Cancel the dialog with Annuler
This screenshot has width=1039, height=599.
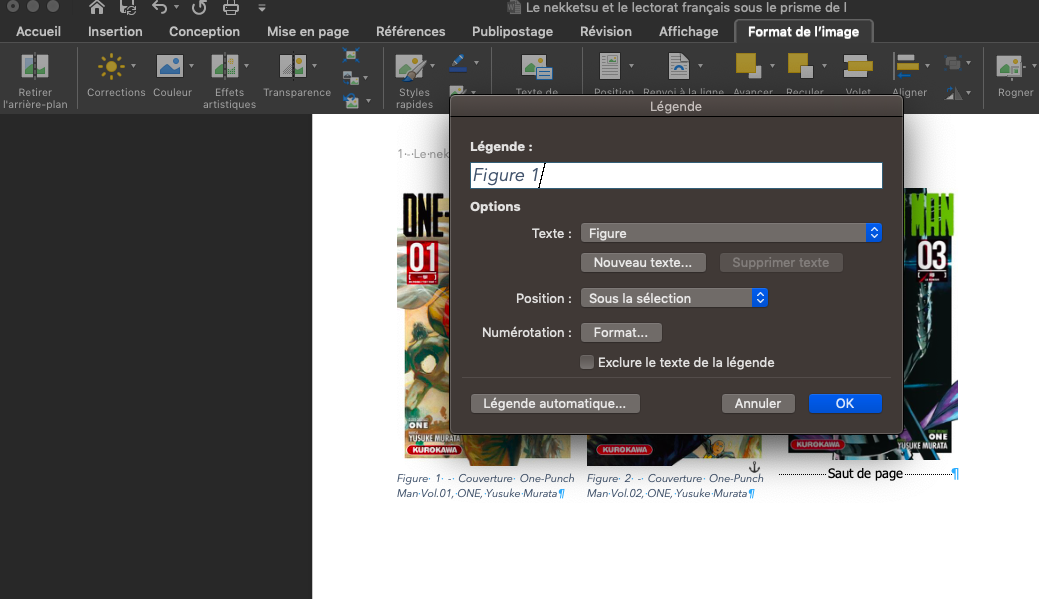point(758,404)
